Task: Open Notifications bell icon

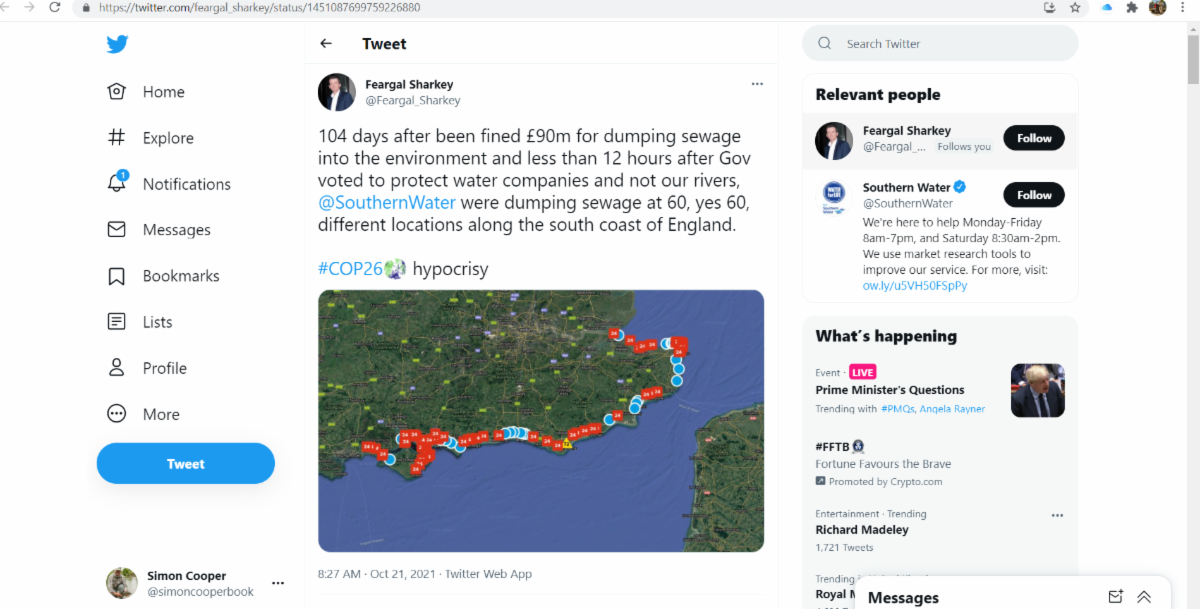Action: pyautogui.click(x=117, y=183)
